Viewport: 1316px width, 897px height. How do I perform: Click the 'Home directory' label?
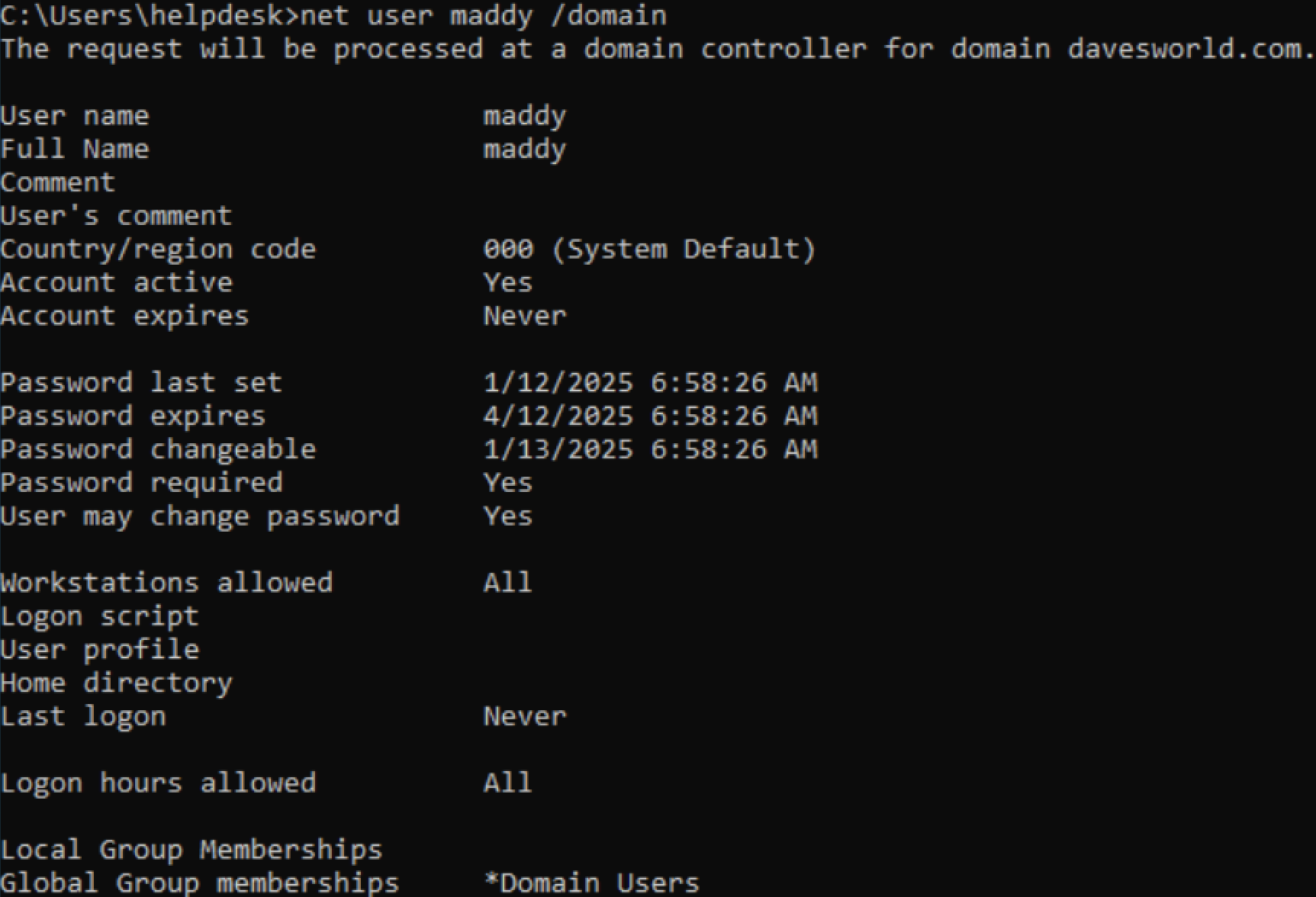(116, 683)
